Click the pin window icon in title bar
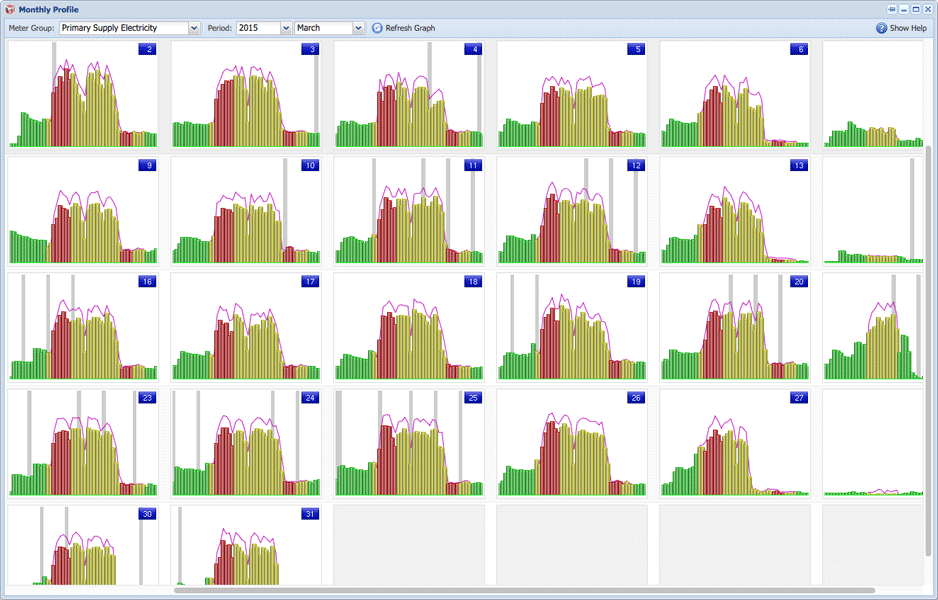Screen dimensions: 938x600 click(x=892, y=9)
